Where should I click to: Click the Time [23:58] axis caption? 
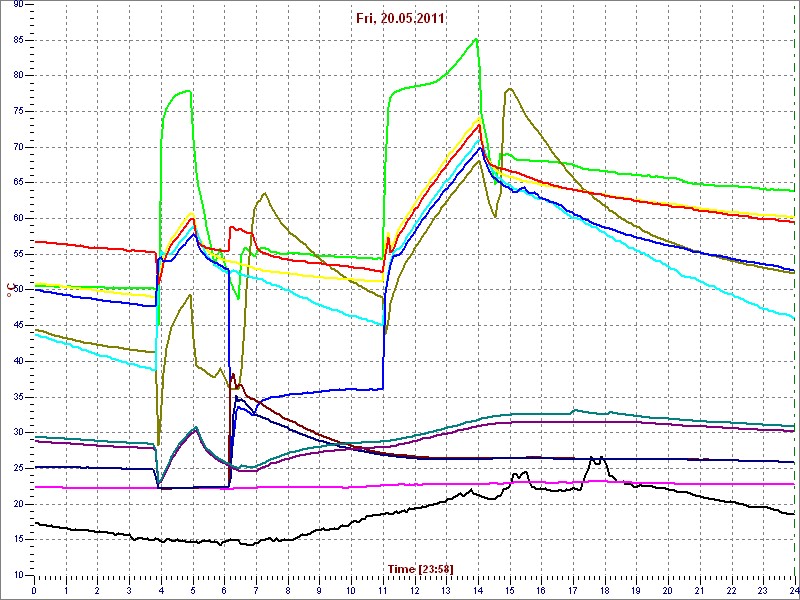click(420, 568)
